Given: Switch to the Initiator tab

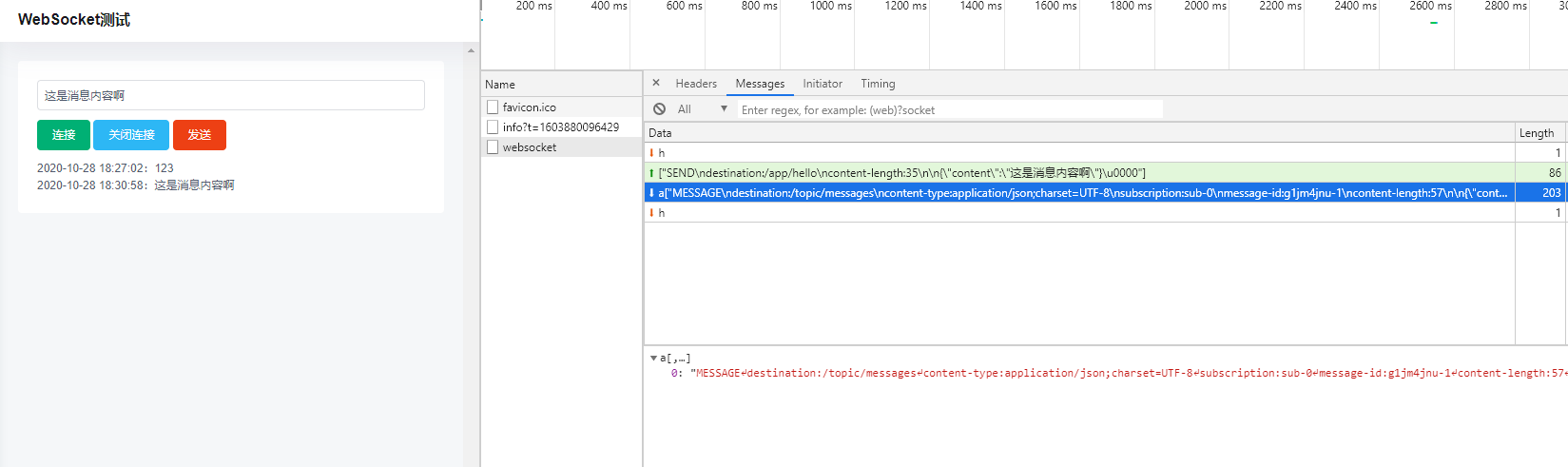Looking at the screenshot, I should (x=822, y=84).
